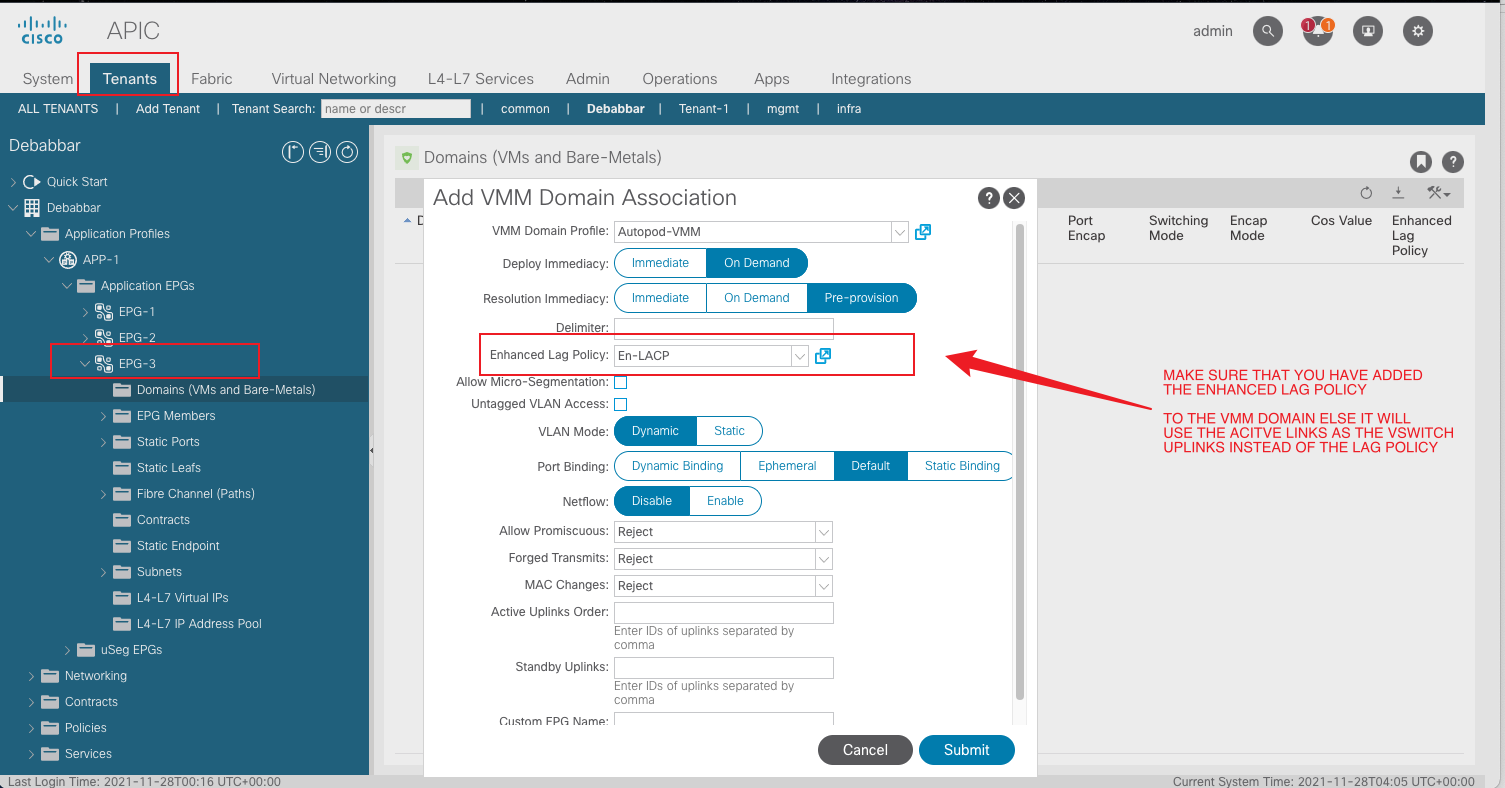The width and height of the screenshot is (1505, 788).
Task: Submit the VMM Domain Association
Action: (x=966, y=749)
